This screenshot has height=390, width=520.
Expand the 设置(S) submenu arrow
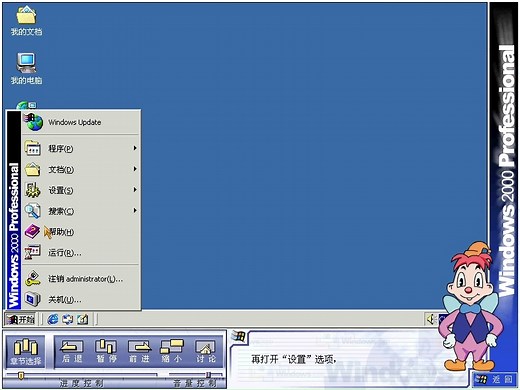tap(135, 190)
